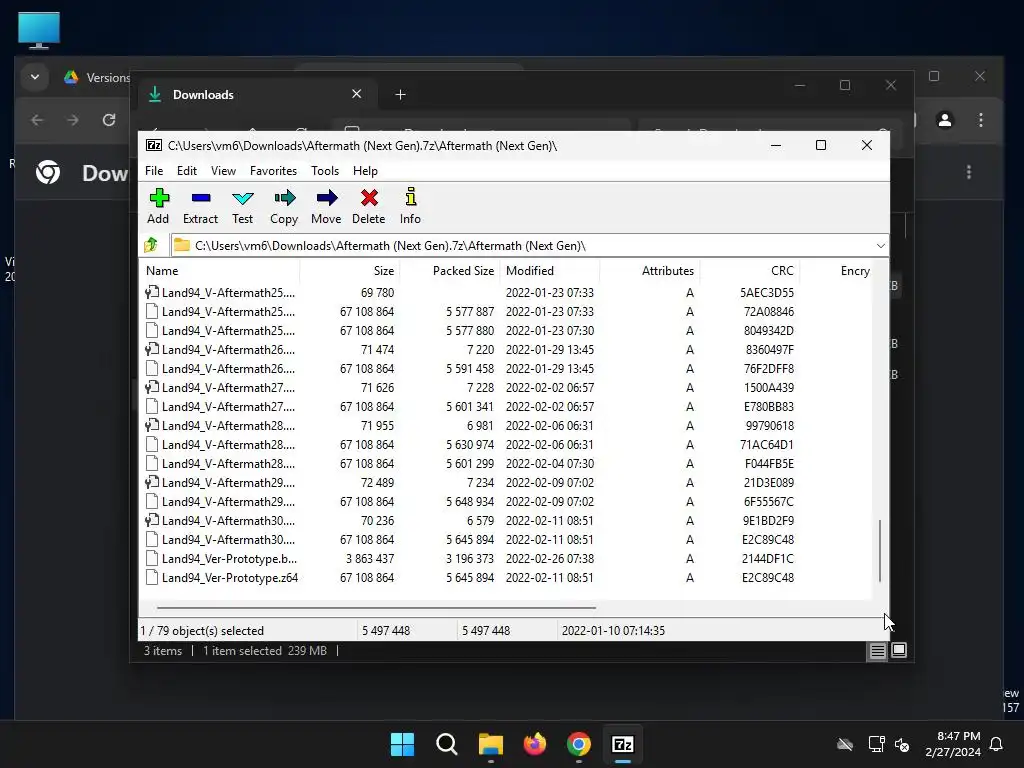Select the file with CRC 8360497F
The width and height of the screenshot is (1024, 768).
pyautogui.click(x=505, y=349)
